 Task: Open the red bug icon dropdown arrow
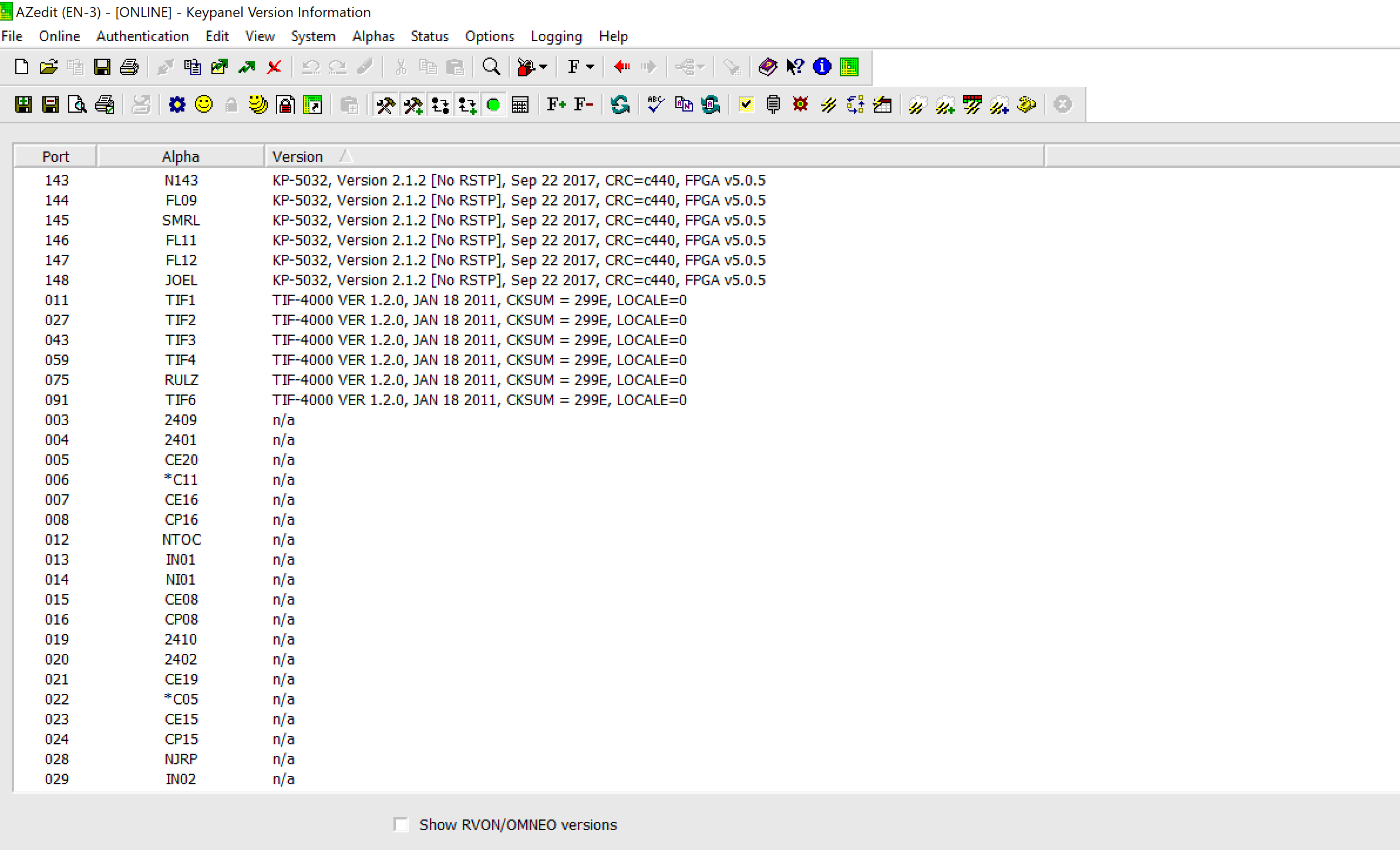[x=543, y=67]
